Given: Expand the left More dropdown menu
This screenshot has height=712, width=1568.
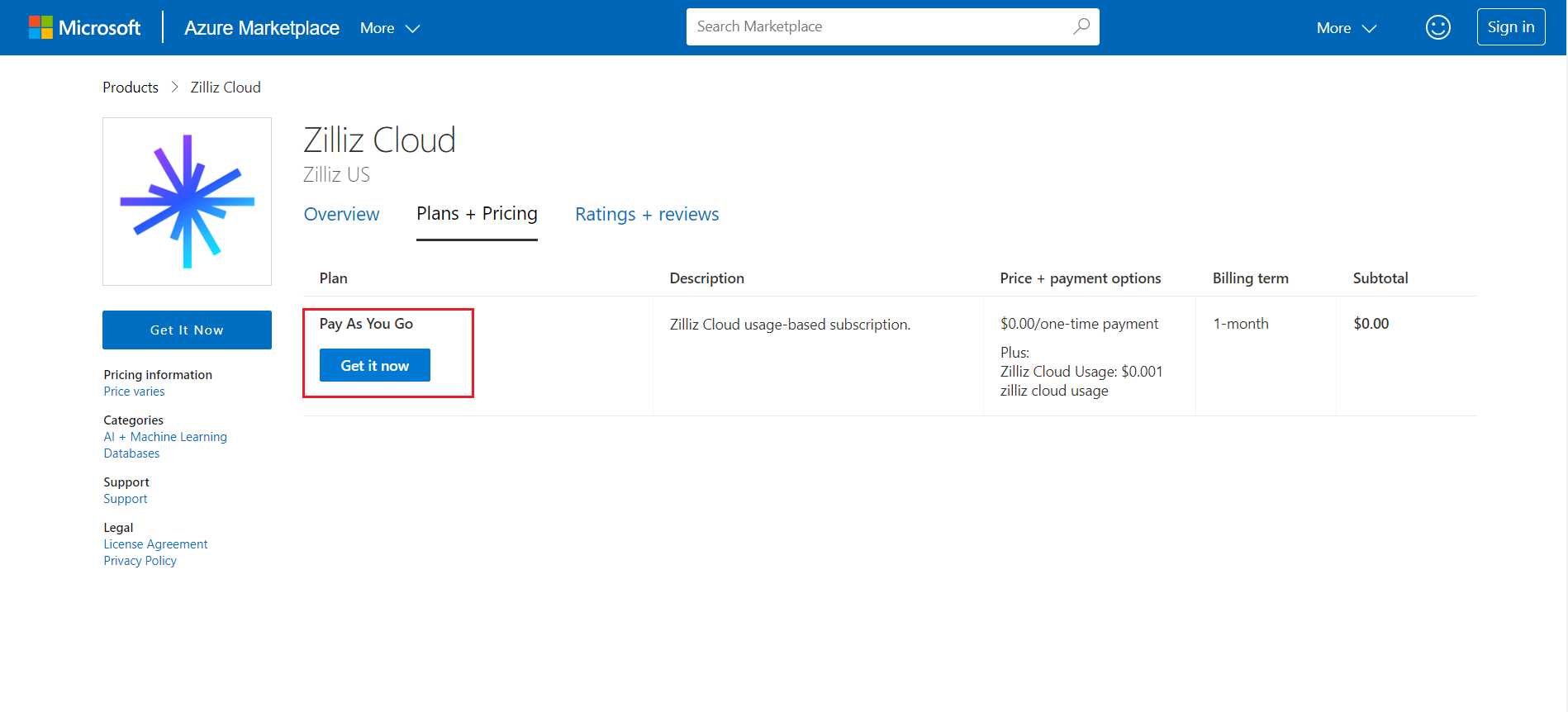Looking at the screenshot, I should tap(390, 28).
